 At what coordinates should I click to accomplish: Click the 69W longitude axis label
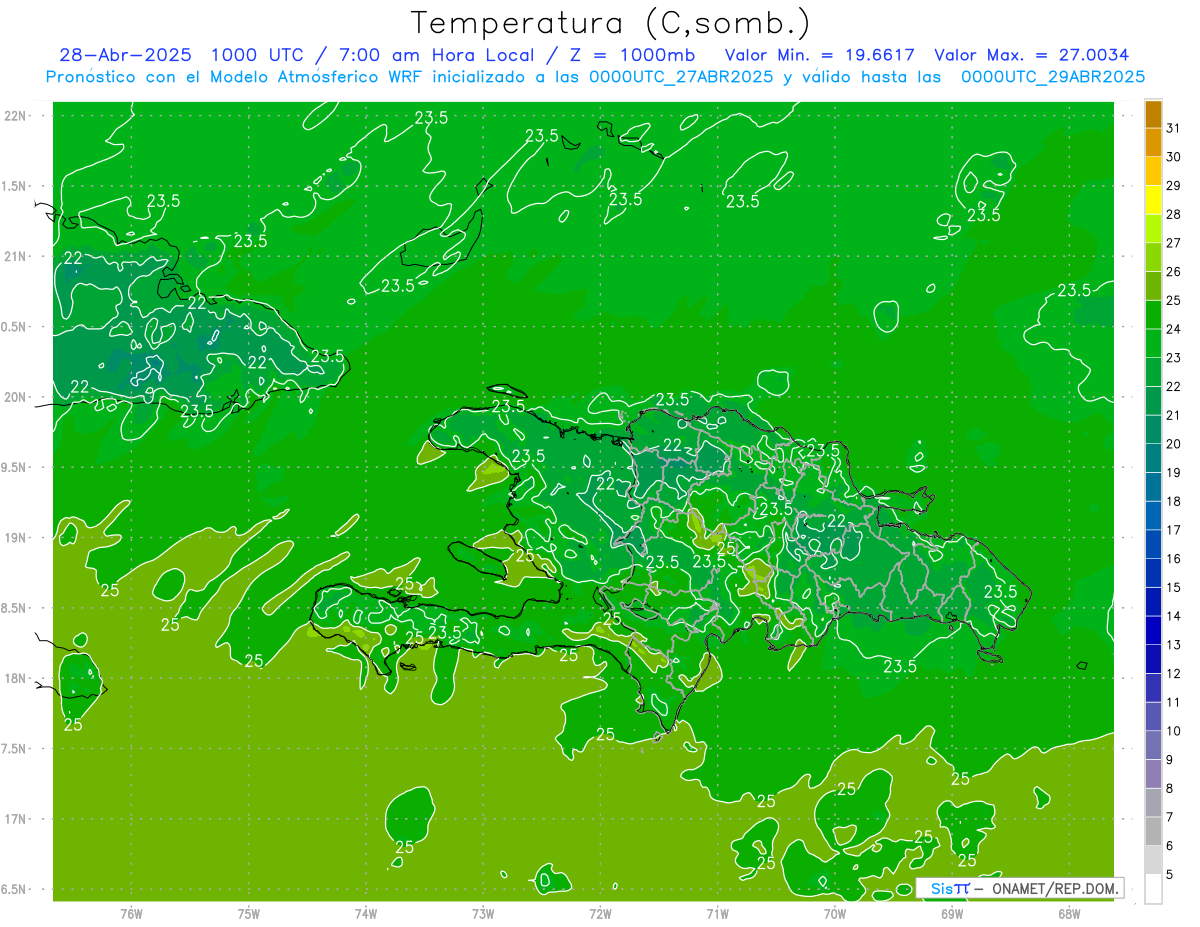click(952, 913)
